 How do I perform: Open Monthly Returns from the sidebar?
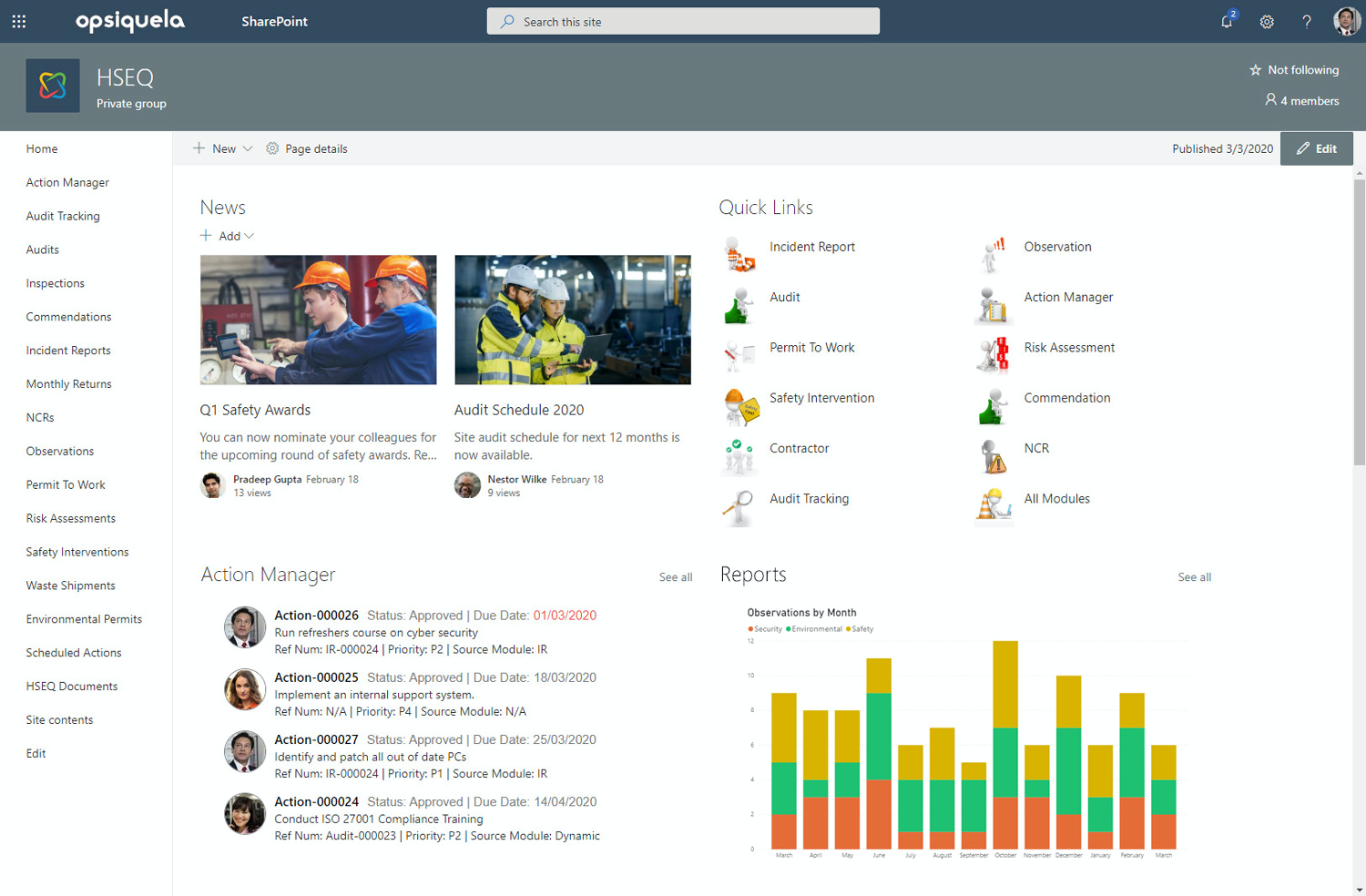click(x=68, y=383)
